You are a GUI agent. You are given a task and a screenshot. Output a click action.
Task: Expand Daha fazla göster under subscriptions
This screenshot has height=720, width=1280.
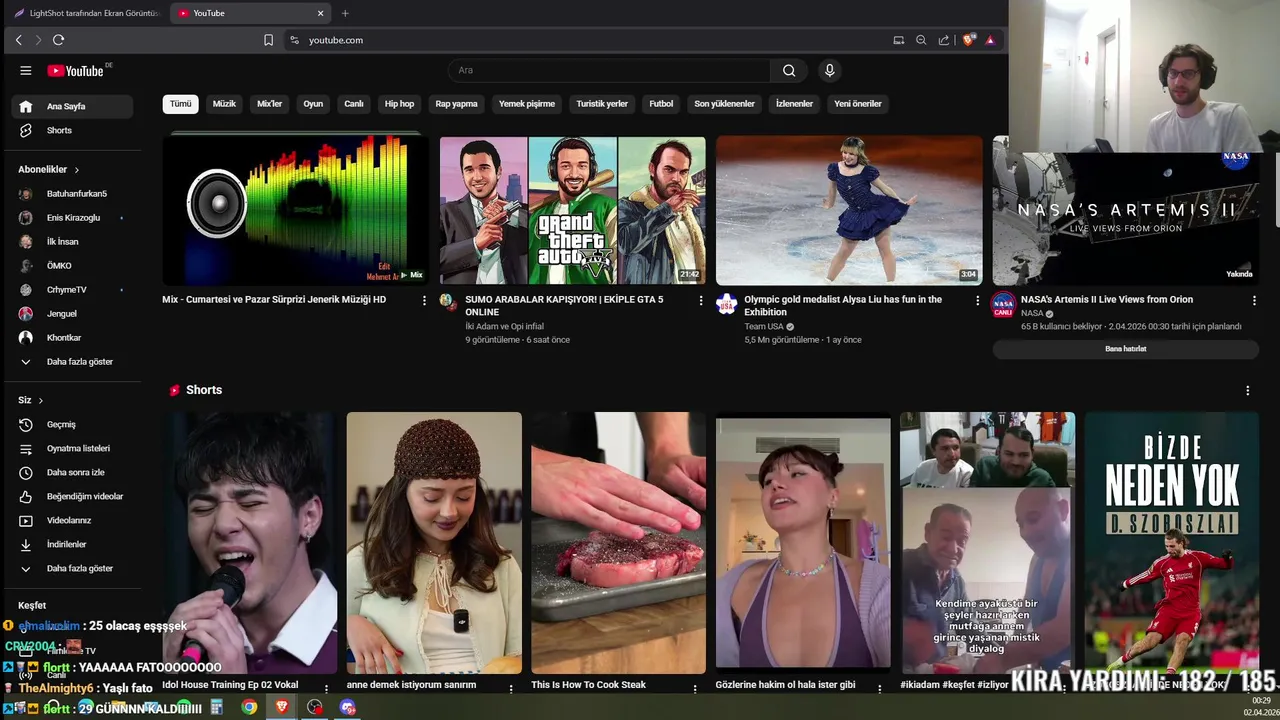74,361
